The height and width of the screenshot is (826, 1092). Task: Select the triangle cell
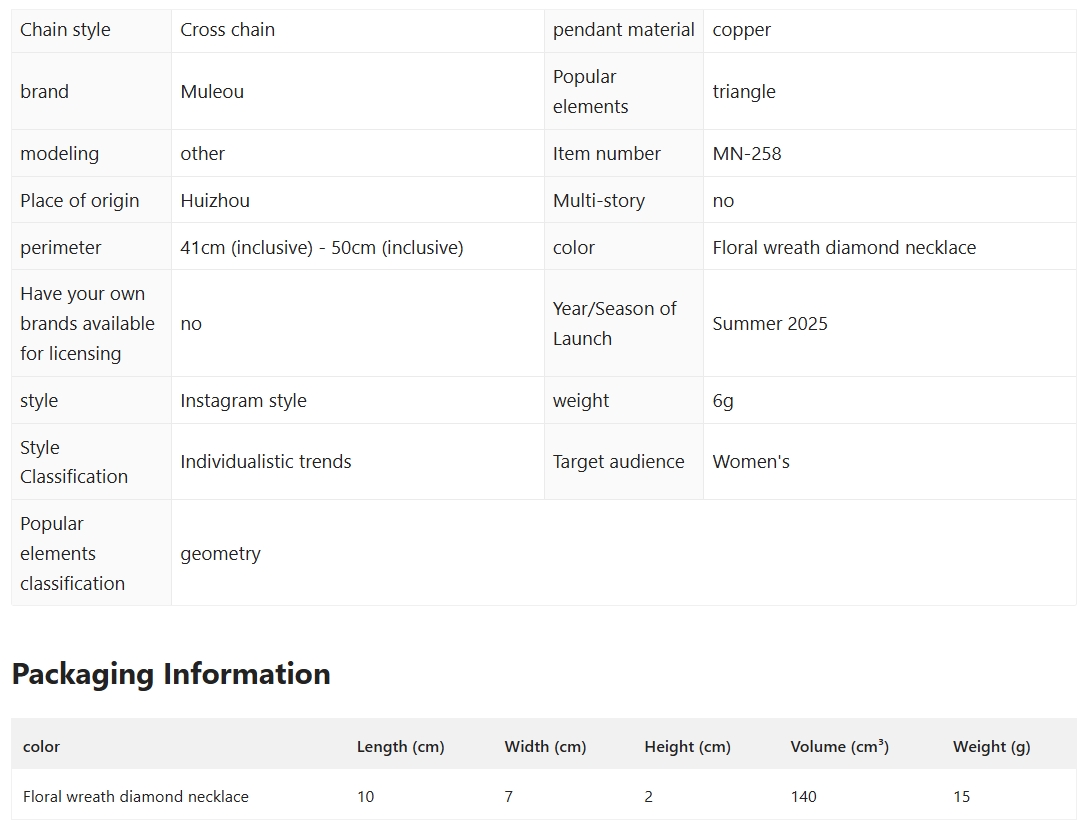744,92
